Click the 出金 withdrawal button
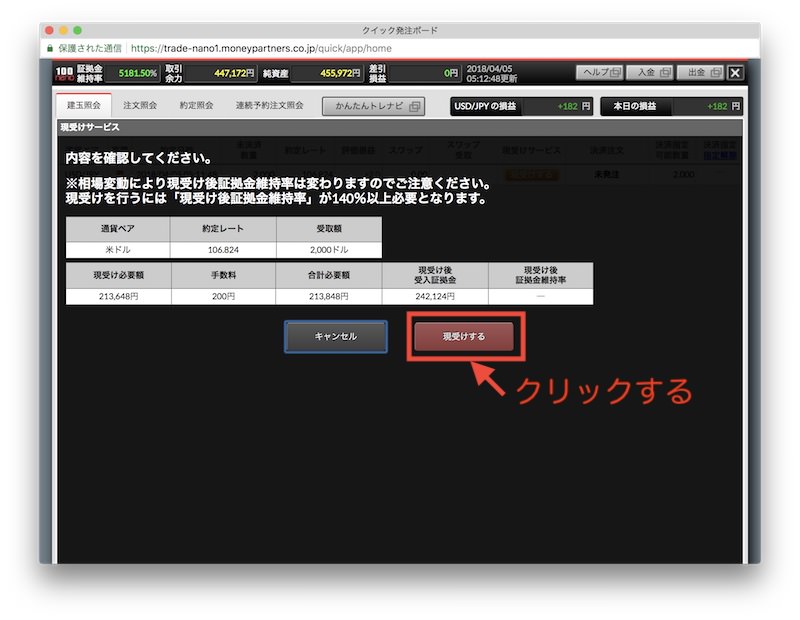 tap(701, 72)
